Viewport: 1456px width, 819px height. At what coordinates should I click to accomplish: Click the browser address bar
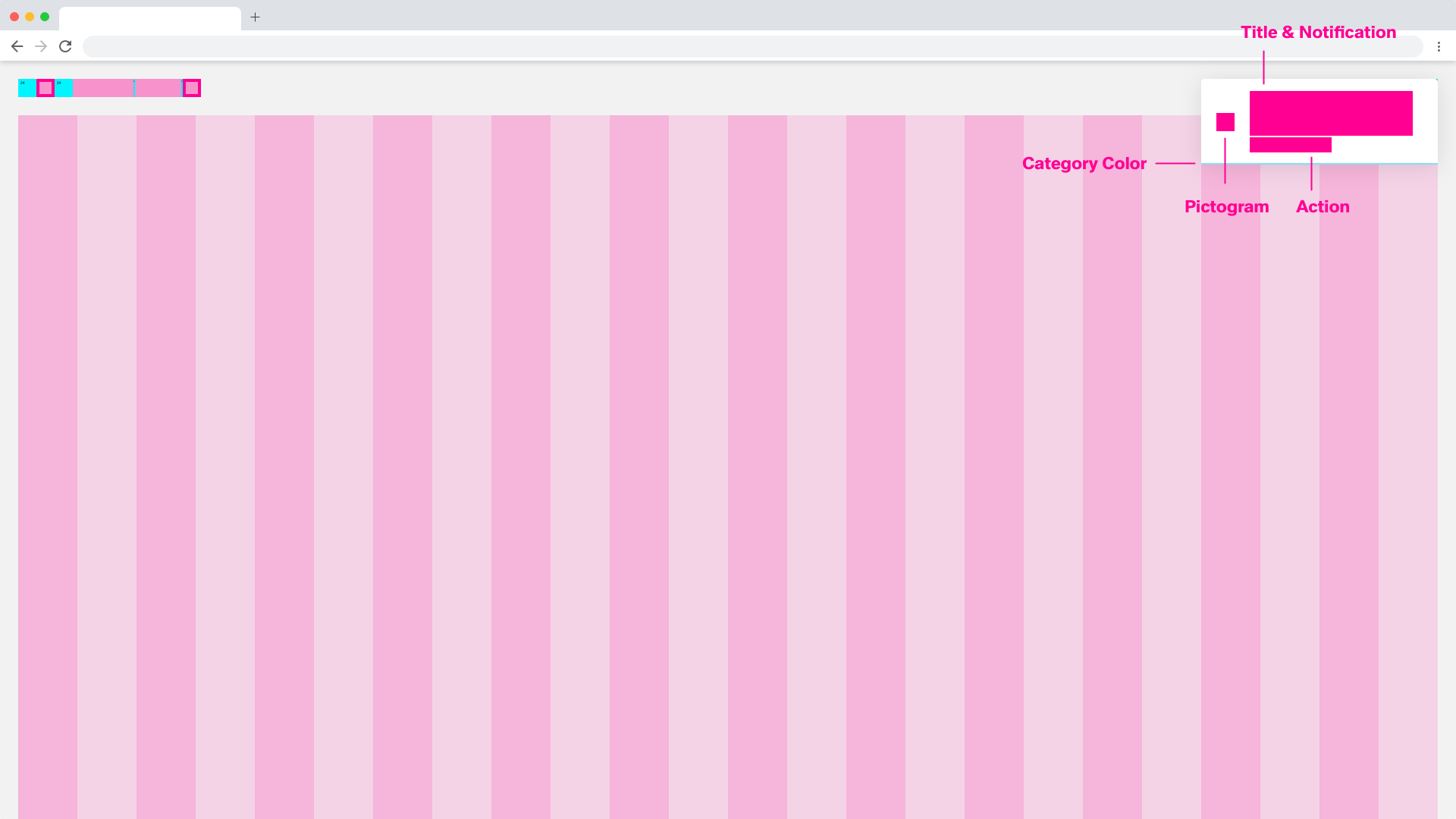[751, 46]
